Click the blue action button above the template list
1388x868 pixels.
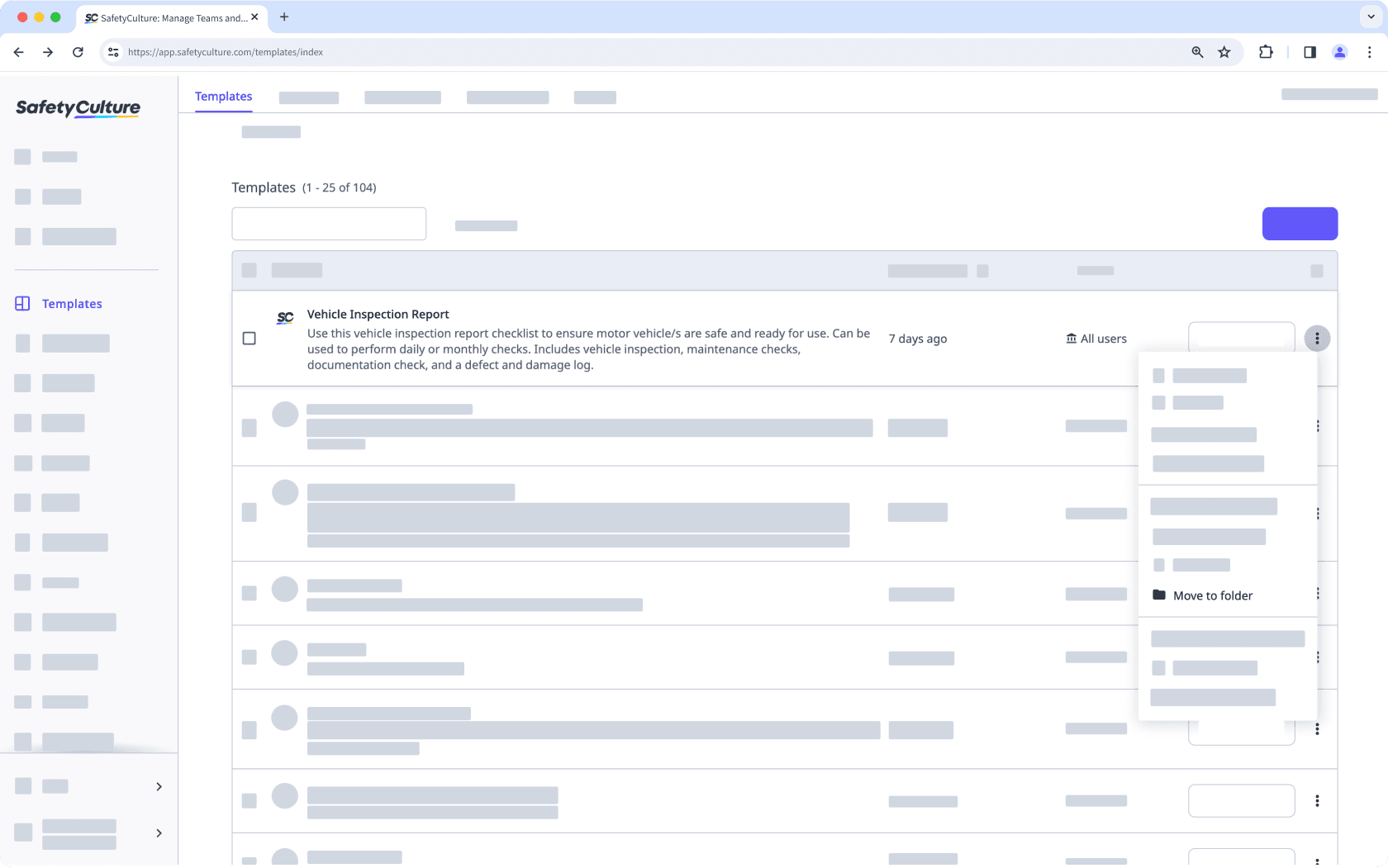(1299, 223)
